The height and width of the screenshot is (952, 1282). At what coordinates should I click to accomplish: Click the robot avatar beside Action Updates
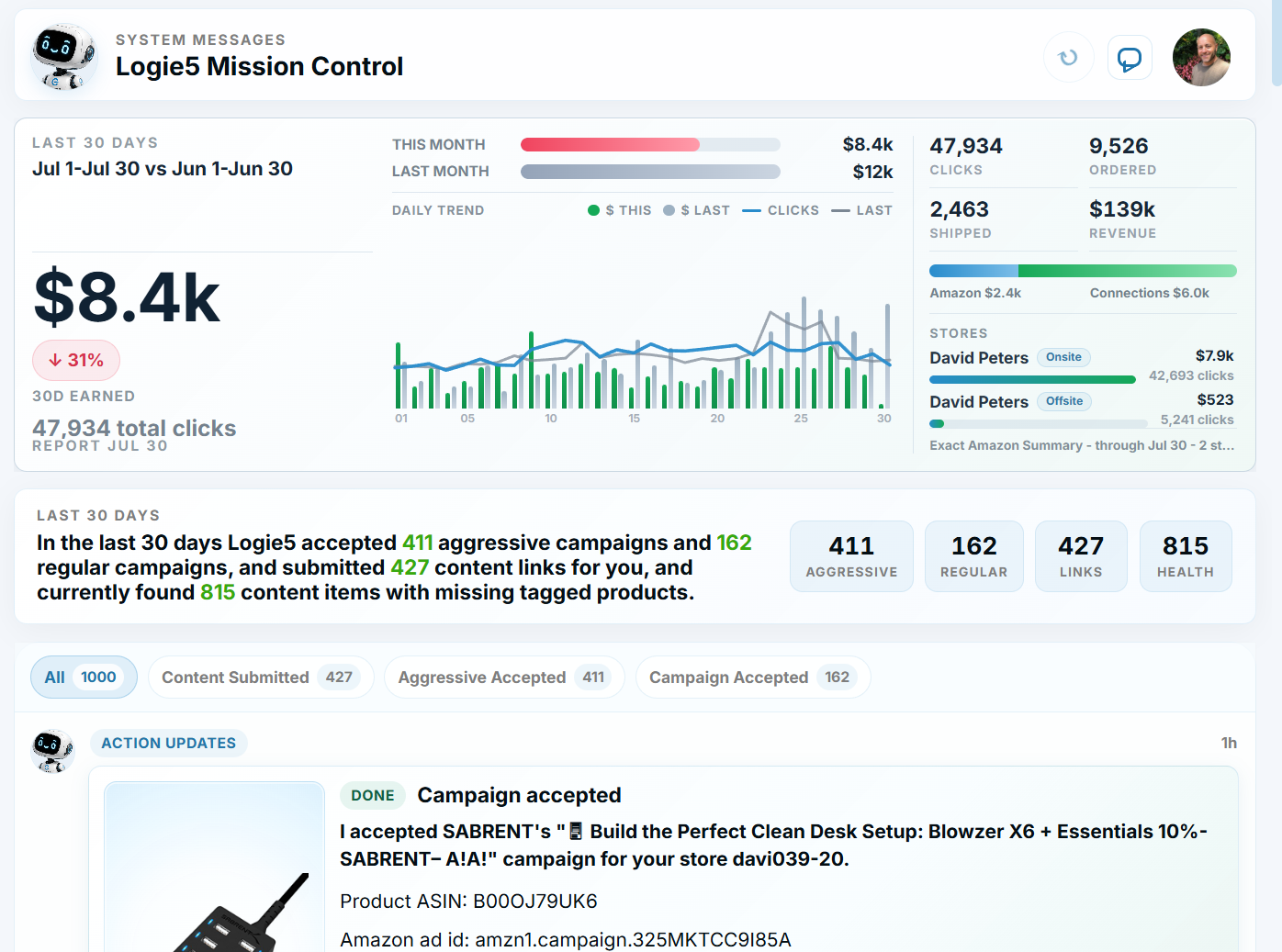[52, 751]
